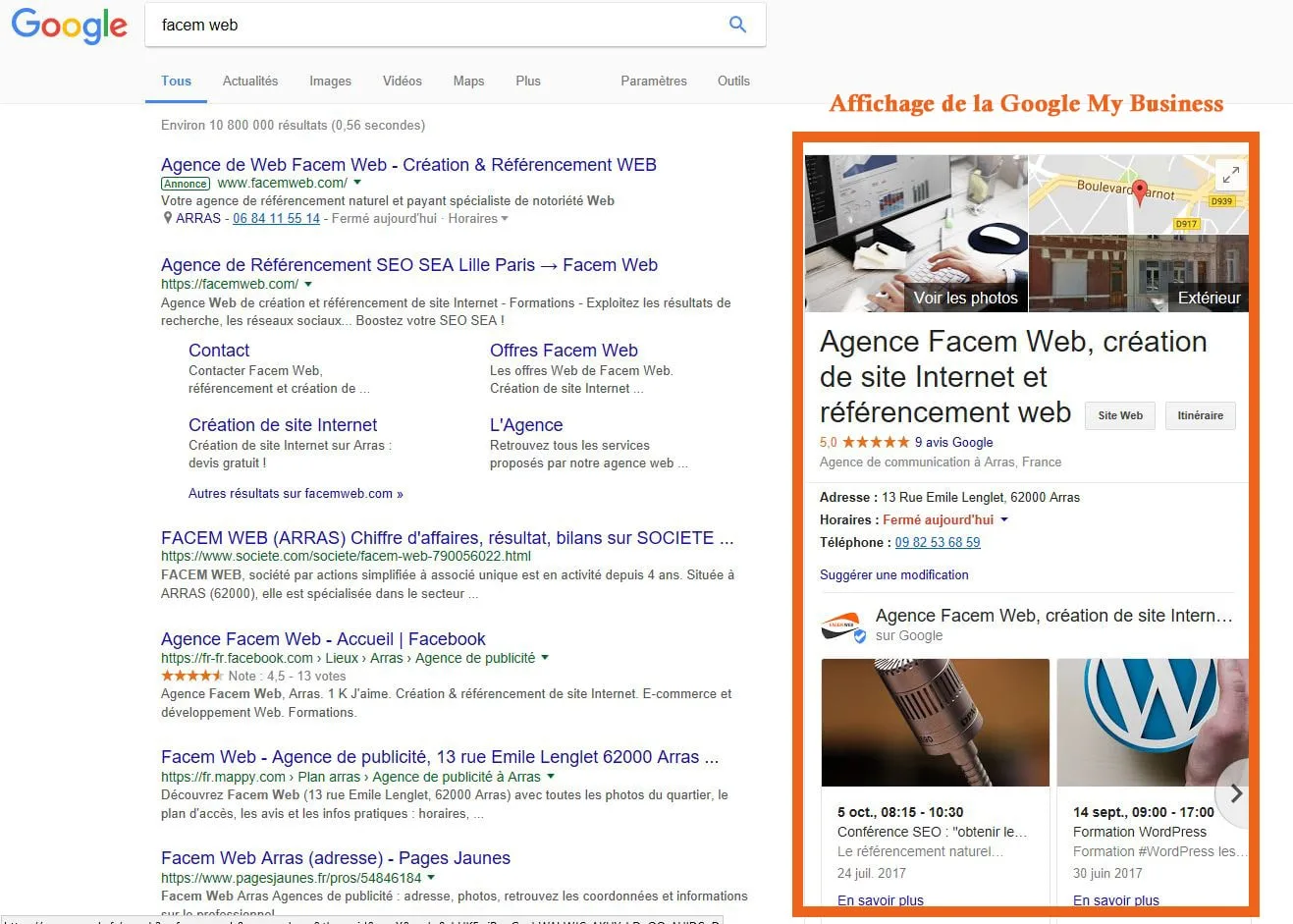Click the Environ 10 800 000 résultats text

coord(294,125)
